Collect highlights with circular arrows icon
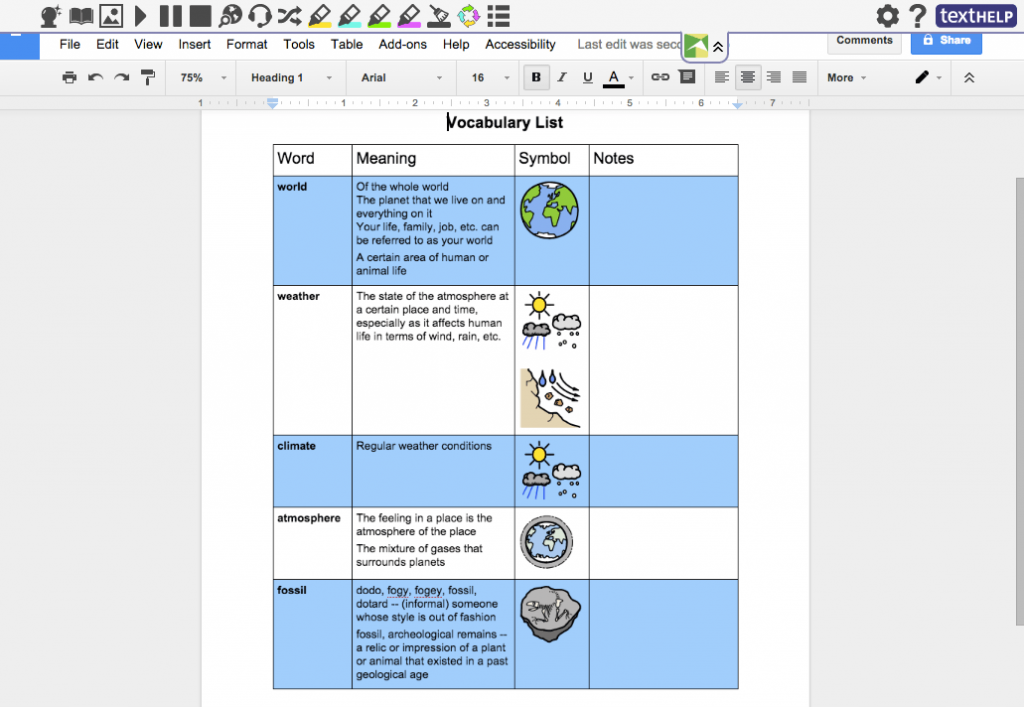The width and height of the screenshot is (1024, 707). click(x=468, y=16)
